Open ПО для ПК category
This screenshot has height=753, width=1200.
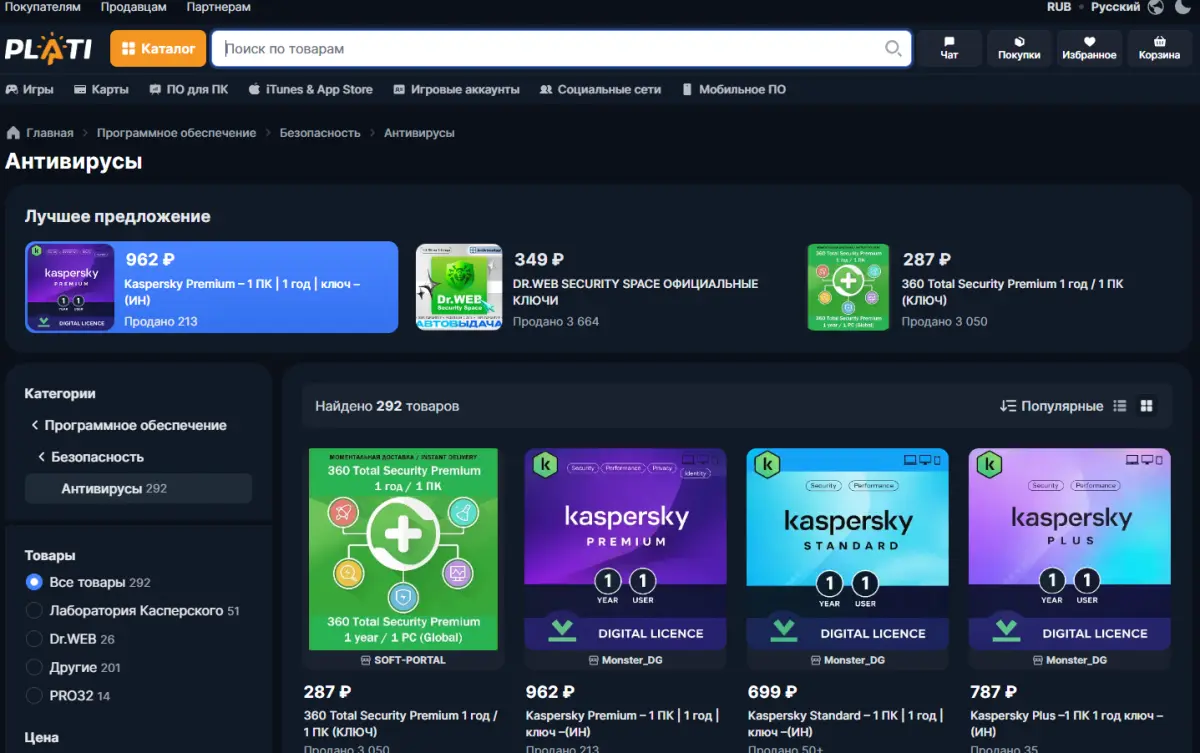click(x=189, y=89)
